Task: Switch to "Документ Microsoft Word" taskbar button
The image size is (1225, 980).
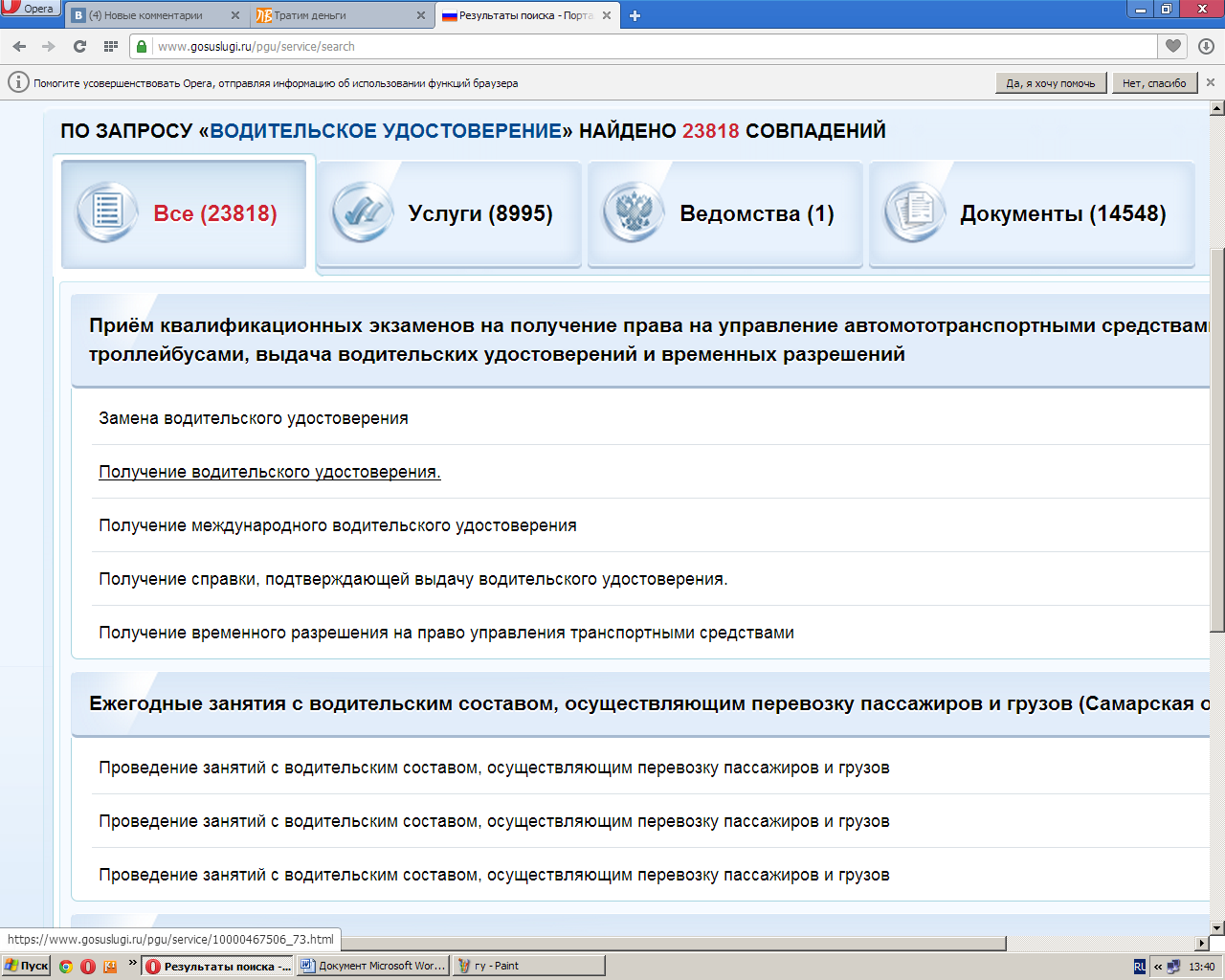Action: click(x=373, y=967)
